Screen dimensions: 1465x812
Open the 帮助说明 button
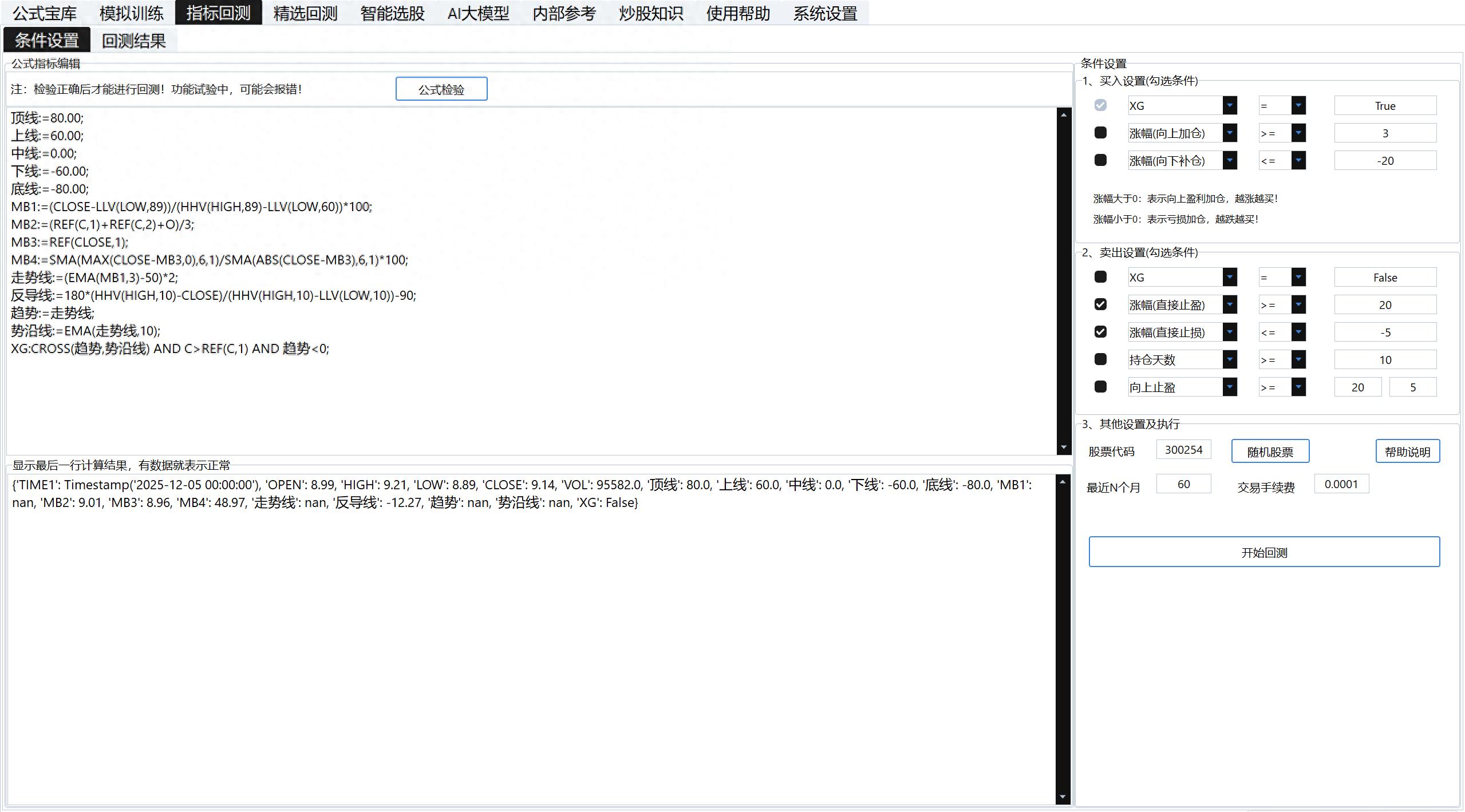tap(1408, 451)
